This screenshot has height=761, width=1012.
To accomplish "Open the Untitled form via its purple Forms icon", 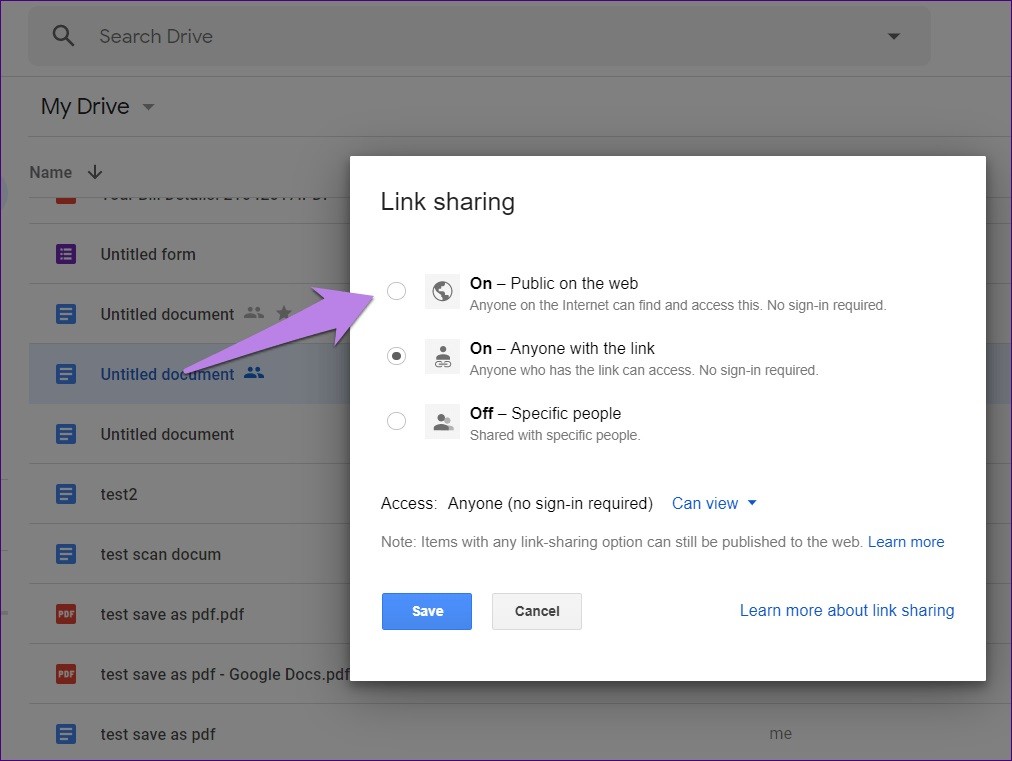I will (x=65, y=254).
